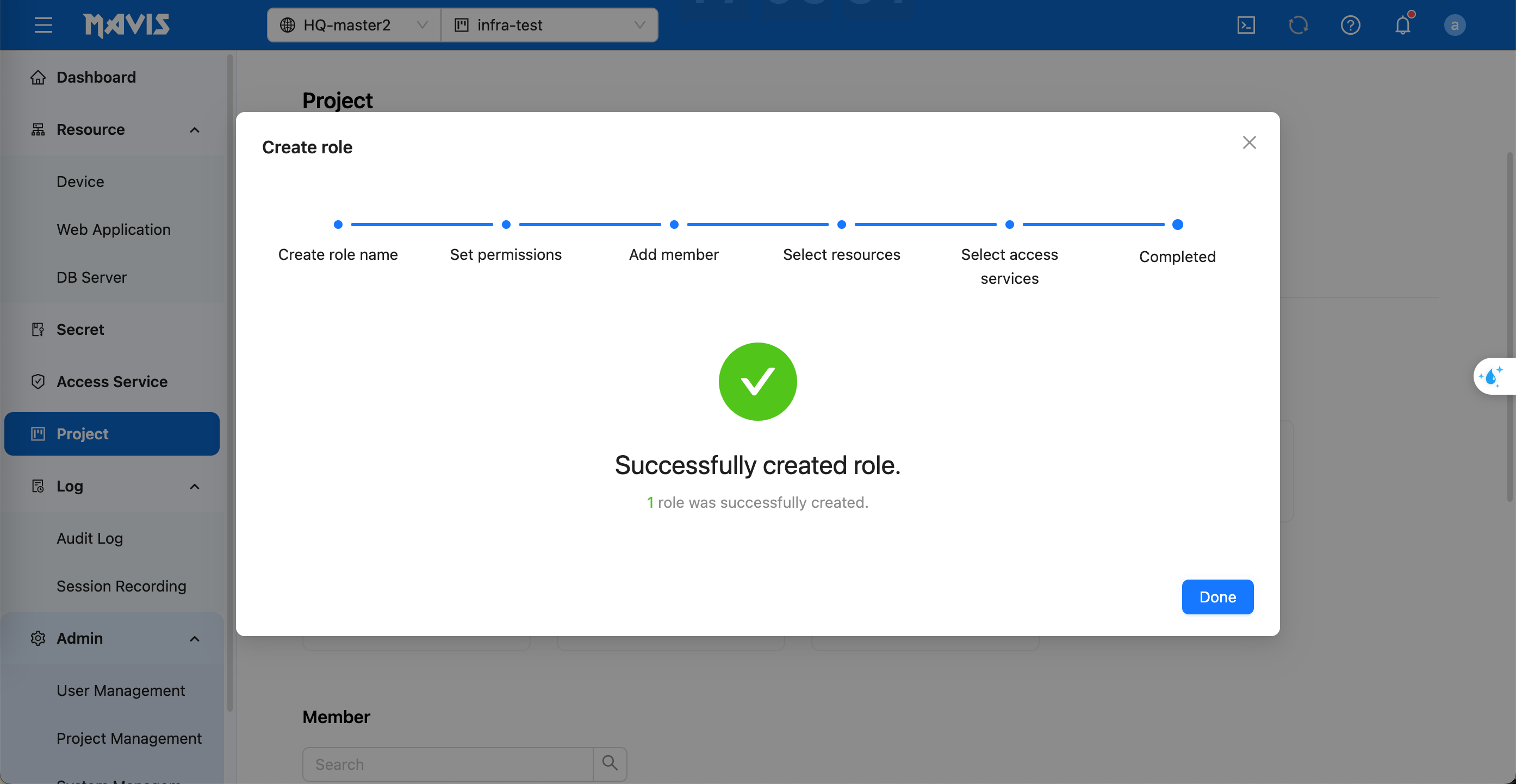Viewport: 1516px width, 784px height.
Task: Click the terminal console icon in header
Action: (1246, 26)
